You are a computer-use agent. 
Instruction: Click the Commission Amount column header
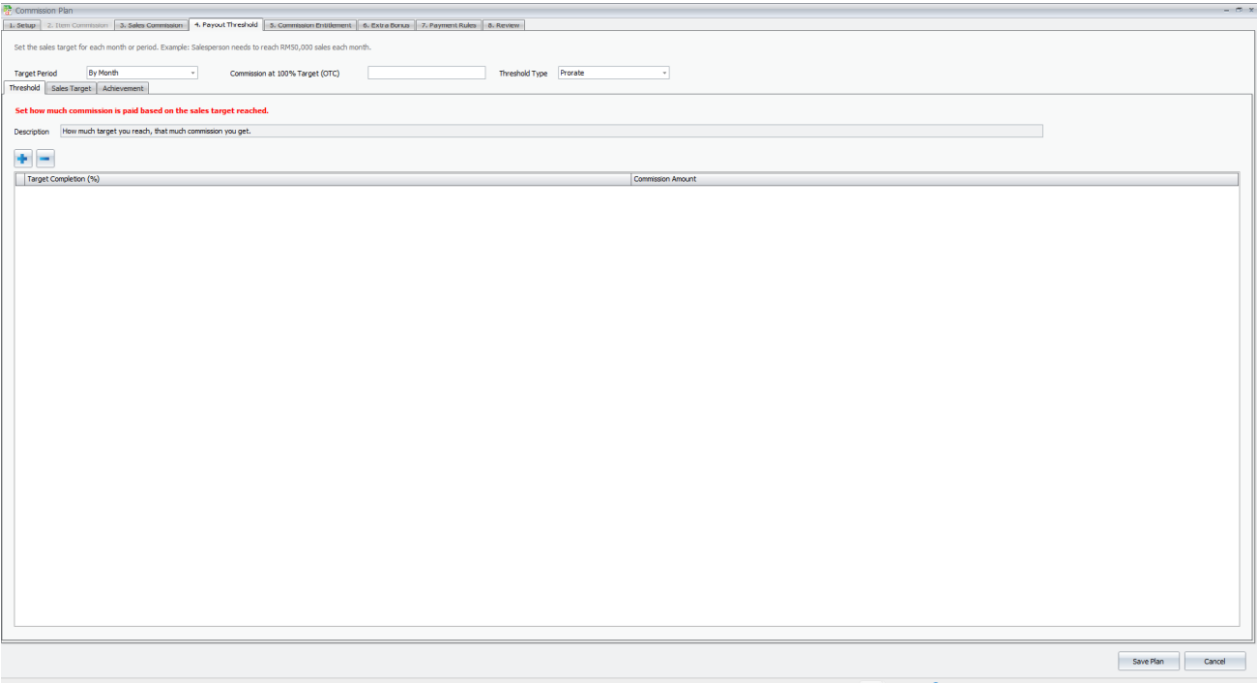click(935, 179)
